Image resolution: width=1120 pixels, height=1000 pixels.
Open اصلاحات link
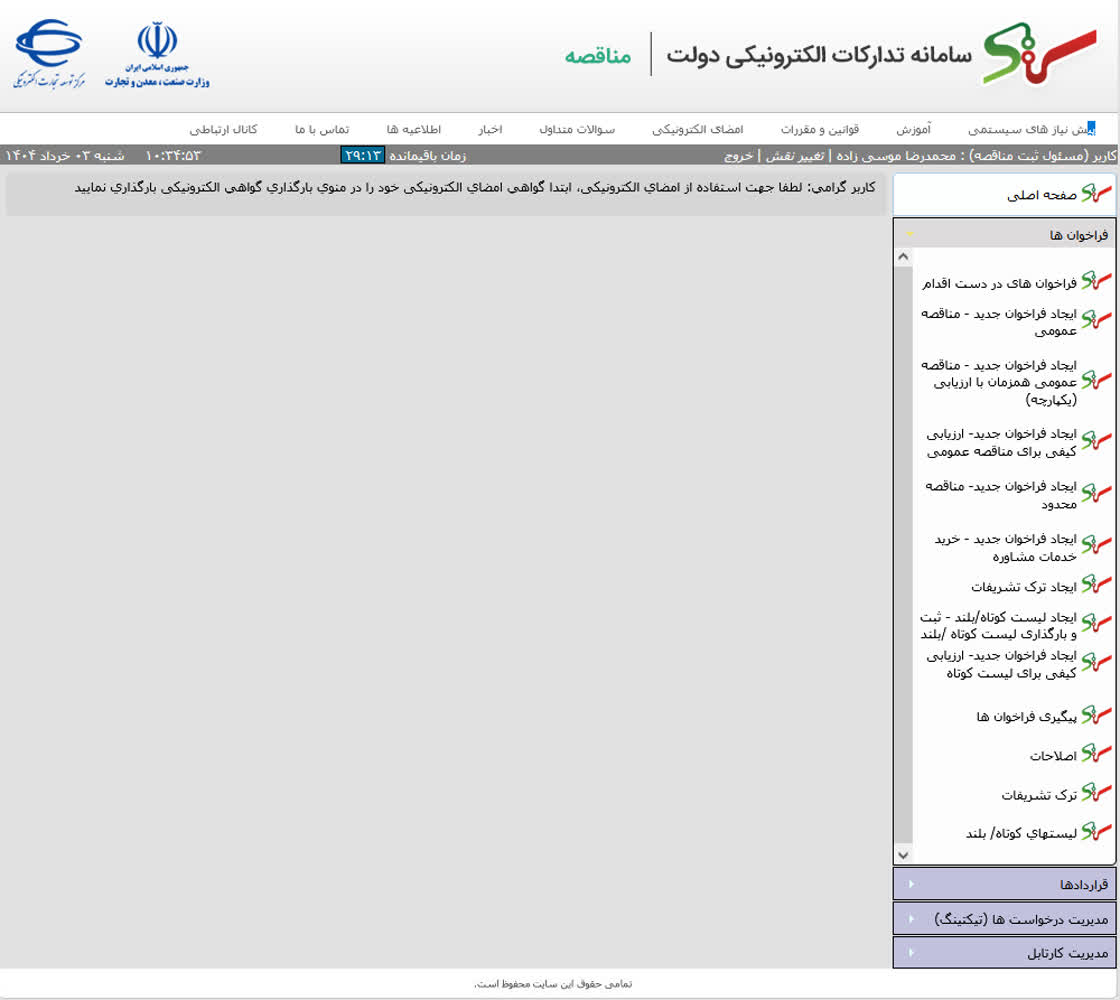[x=1053, y=756]
